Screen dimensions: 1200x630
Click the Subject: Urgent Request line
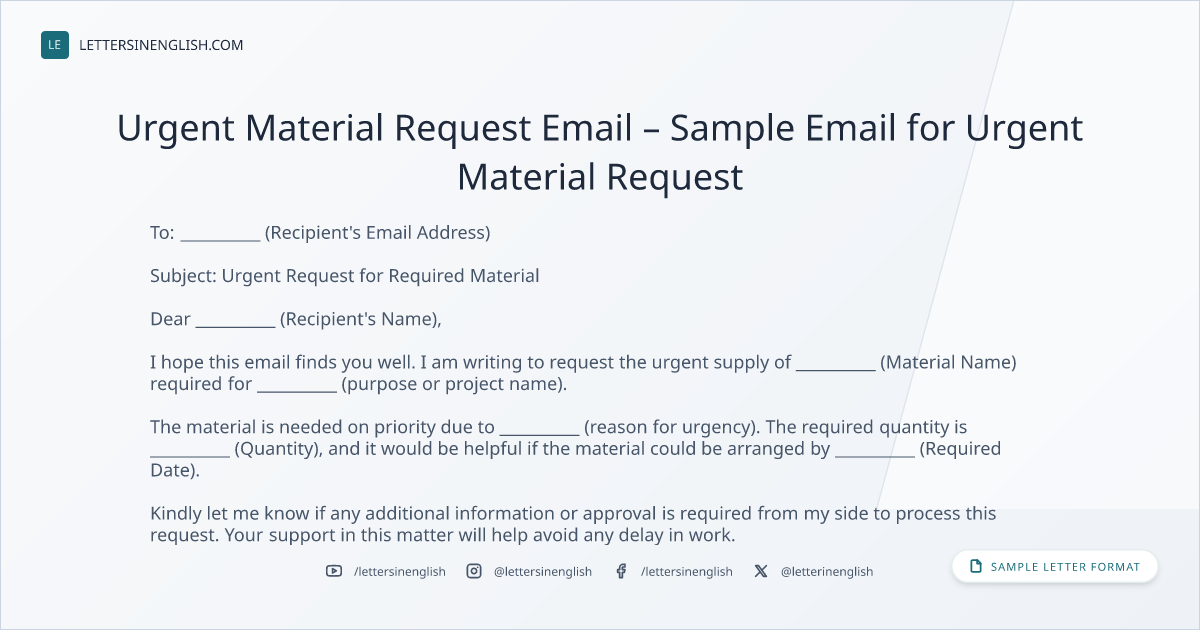click(345, 276)
